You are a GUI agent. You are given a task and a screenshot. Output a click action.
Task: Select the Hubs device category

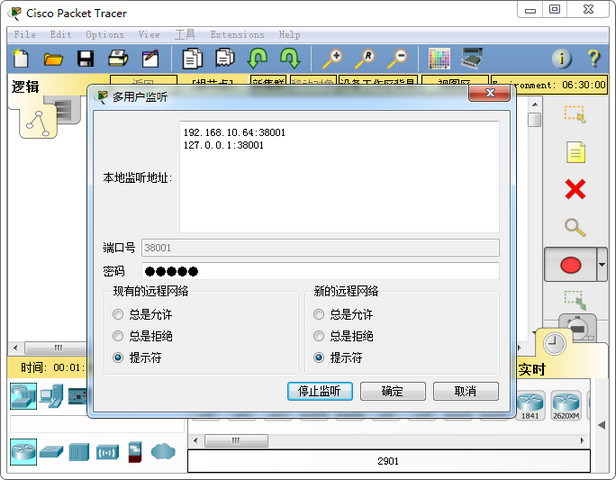pyautogui.click(x=79, y=452)
